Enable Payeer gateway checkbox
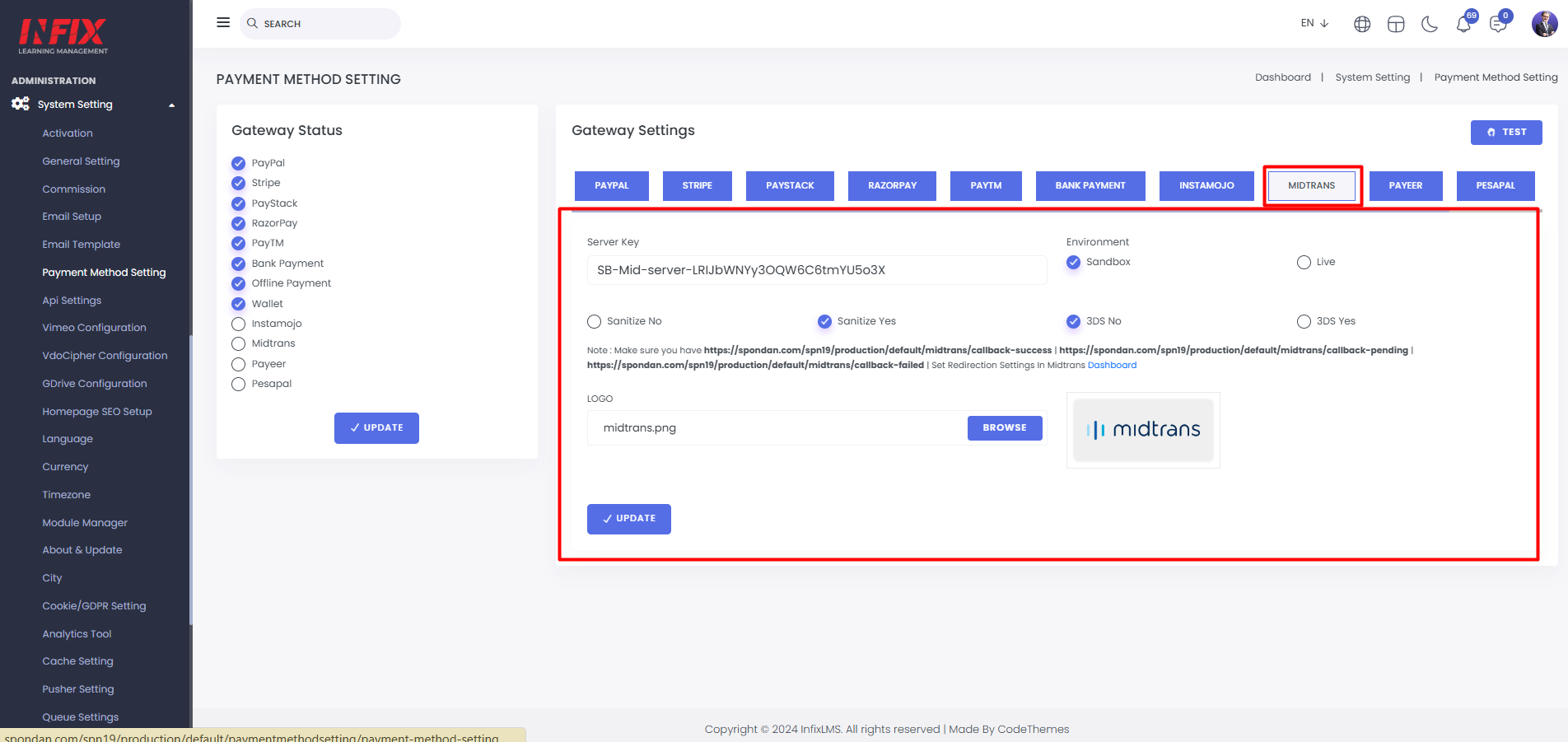The image size is (1568, 742). pos(238,364)
